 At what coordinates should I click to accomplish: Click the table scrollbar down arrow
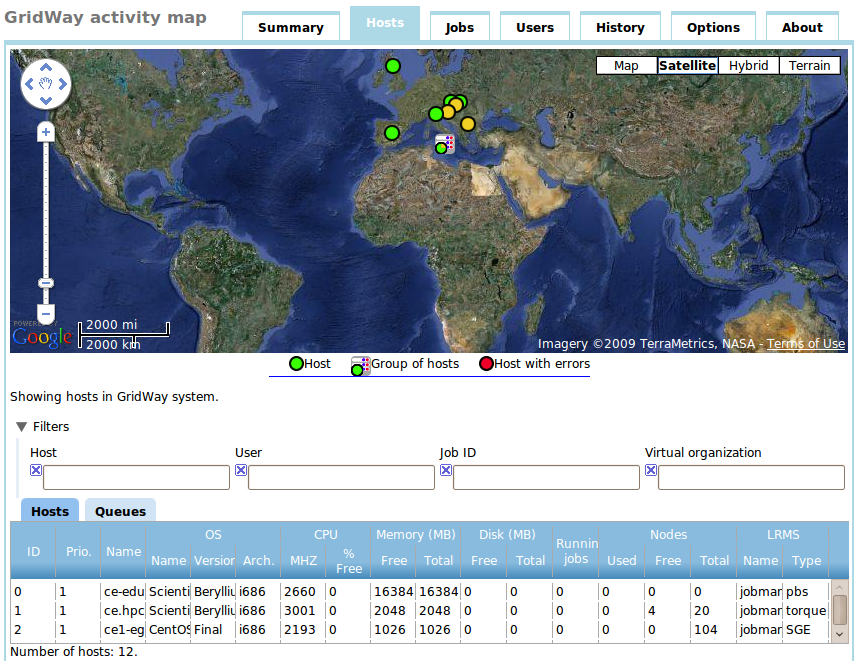tap(839, 635)
